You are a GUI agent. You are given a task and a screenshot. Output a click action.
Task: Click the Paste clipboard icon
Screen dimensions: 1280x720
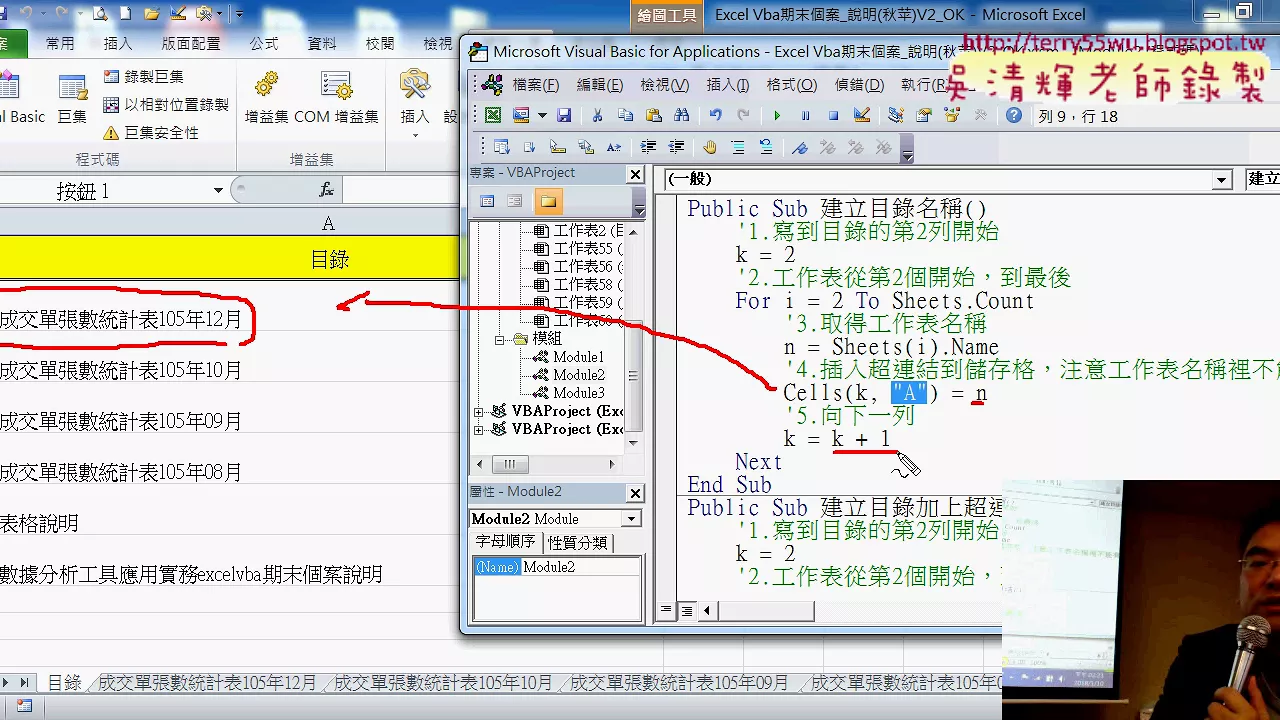coord(654,116)
